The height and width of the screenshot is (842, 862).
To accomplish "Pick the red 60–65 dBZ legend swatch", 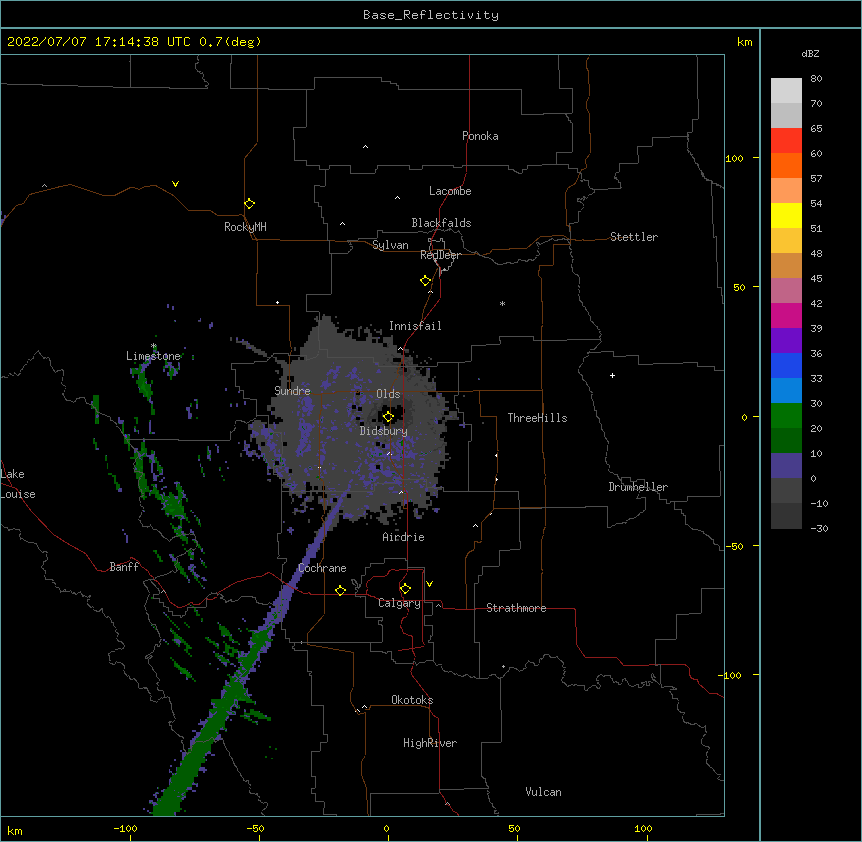I will [786, 141].
